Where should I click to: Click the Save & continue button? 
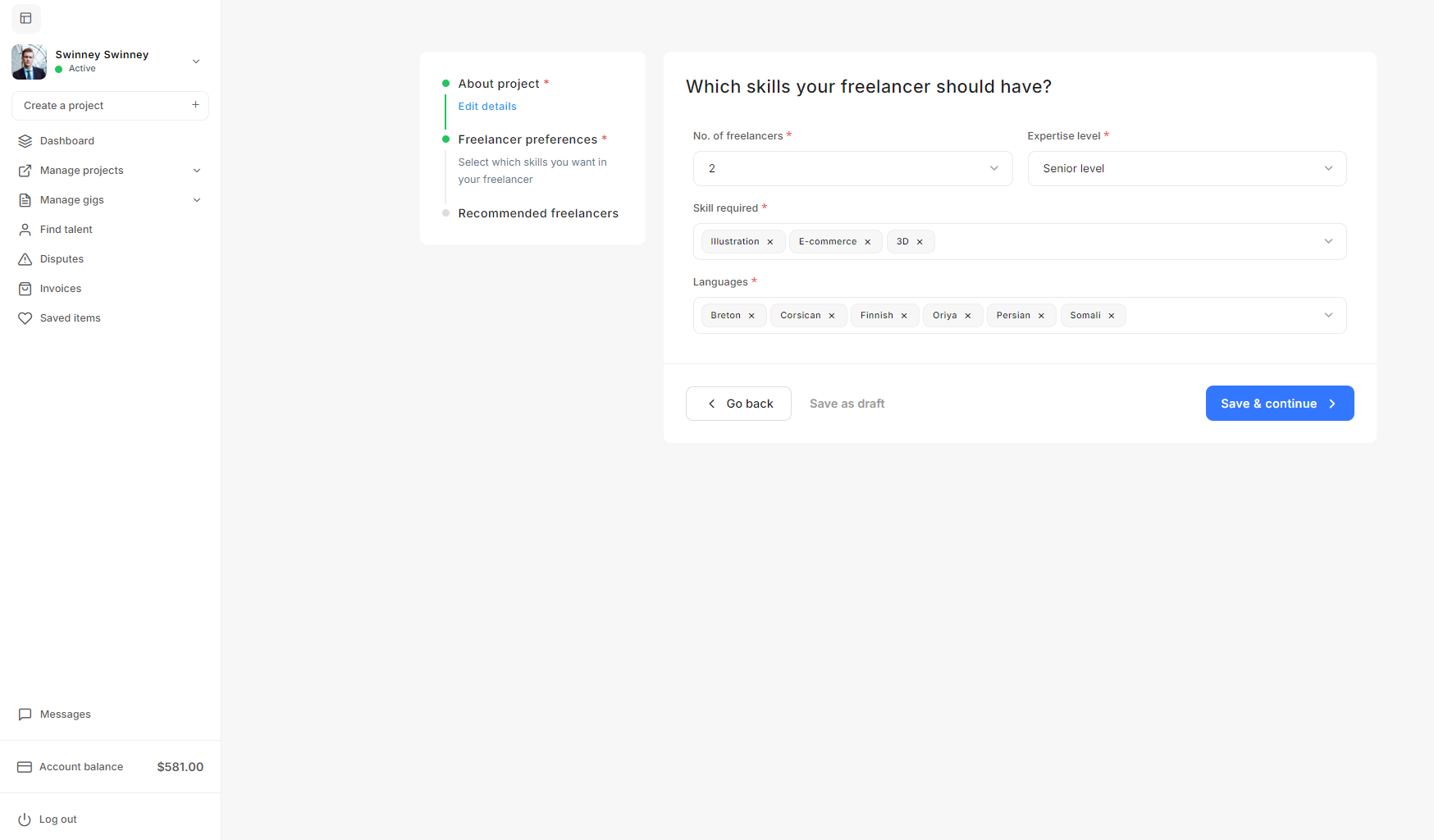[x=1279, y=404]
